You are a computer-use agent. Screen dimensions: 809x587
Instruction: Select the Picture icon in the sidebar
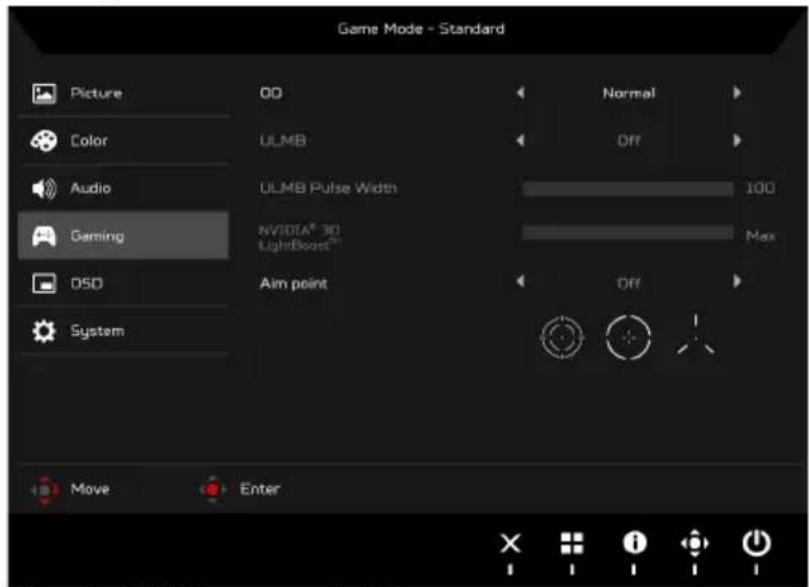(44, 94)
